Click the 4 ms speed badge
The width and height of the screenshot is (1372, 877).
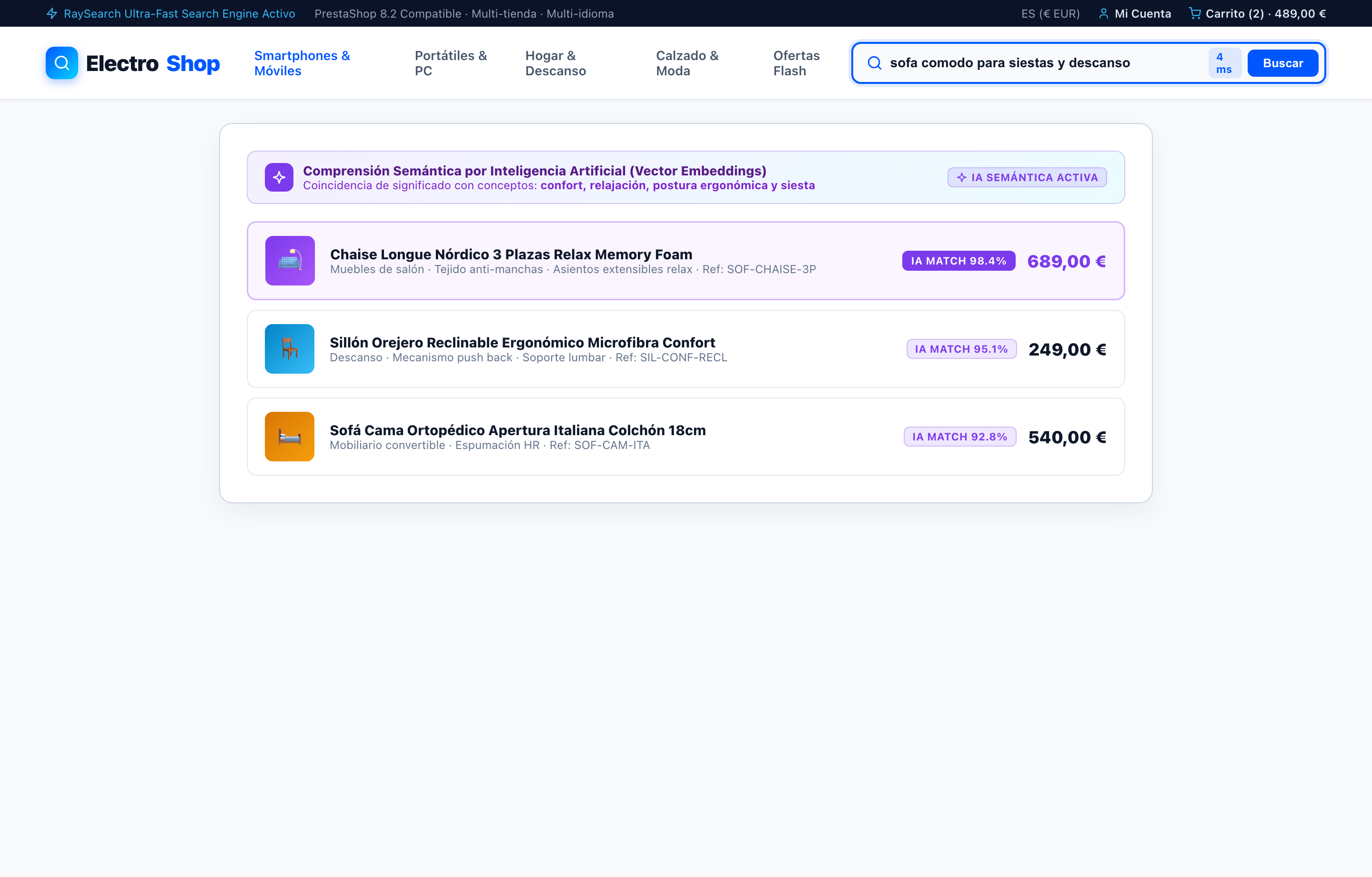1224,63
